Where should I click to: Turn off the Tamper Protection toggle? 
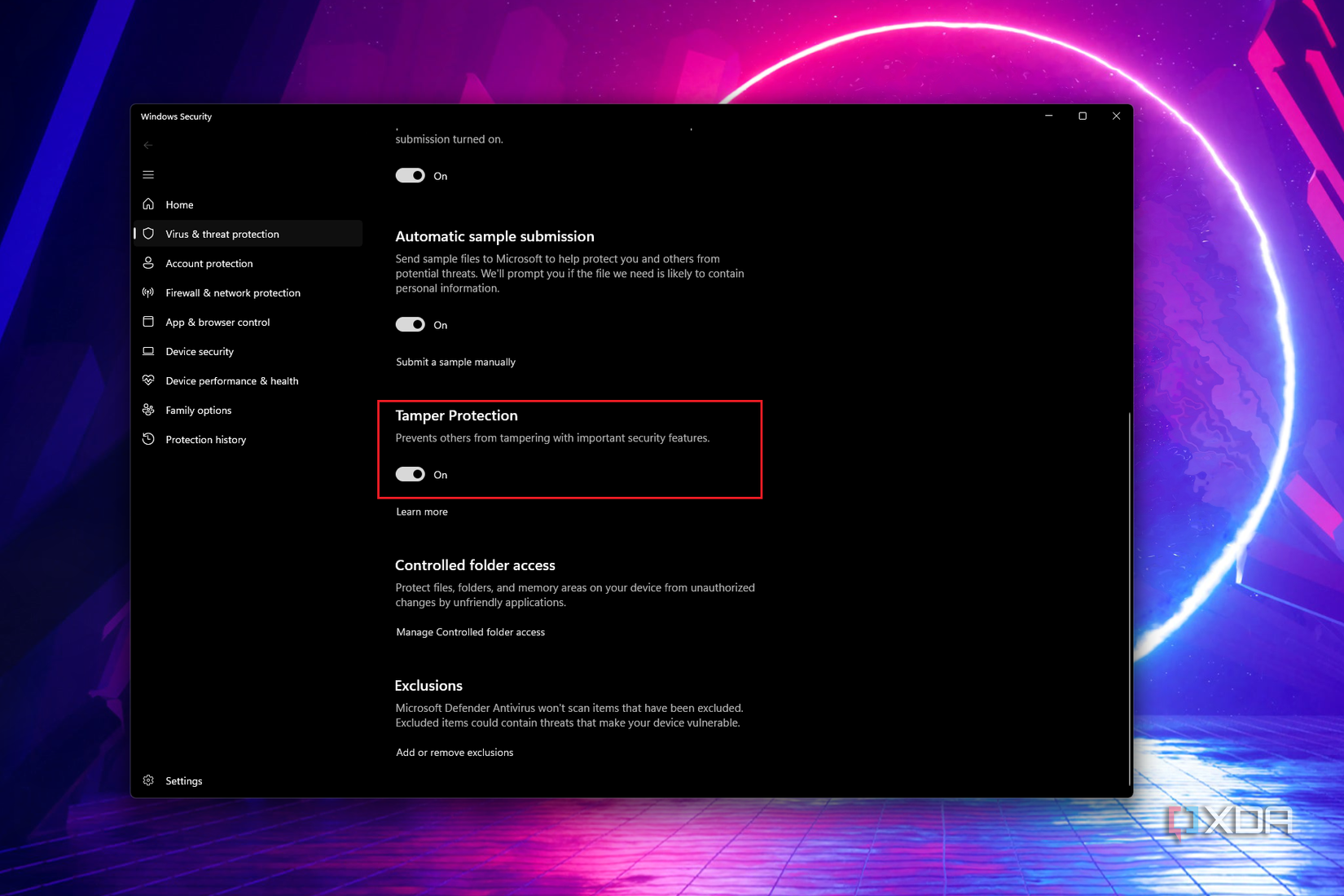click(411, 474)
